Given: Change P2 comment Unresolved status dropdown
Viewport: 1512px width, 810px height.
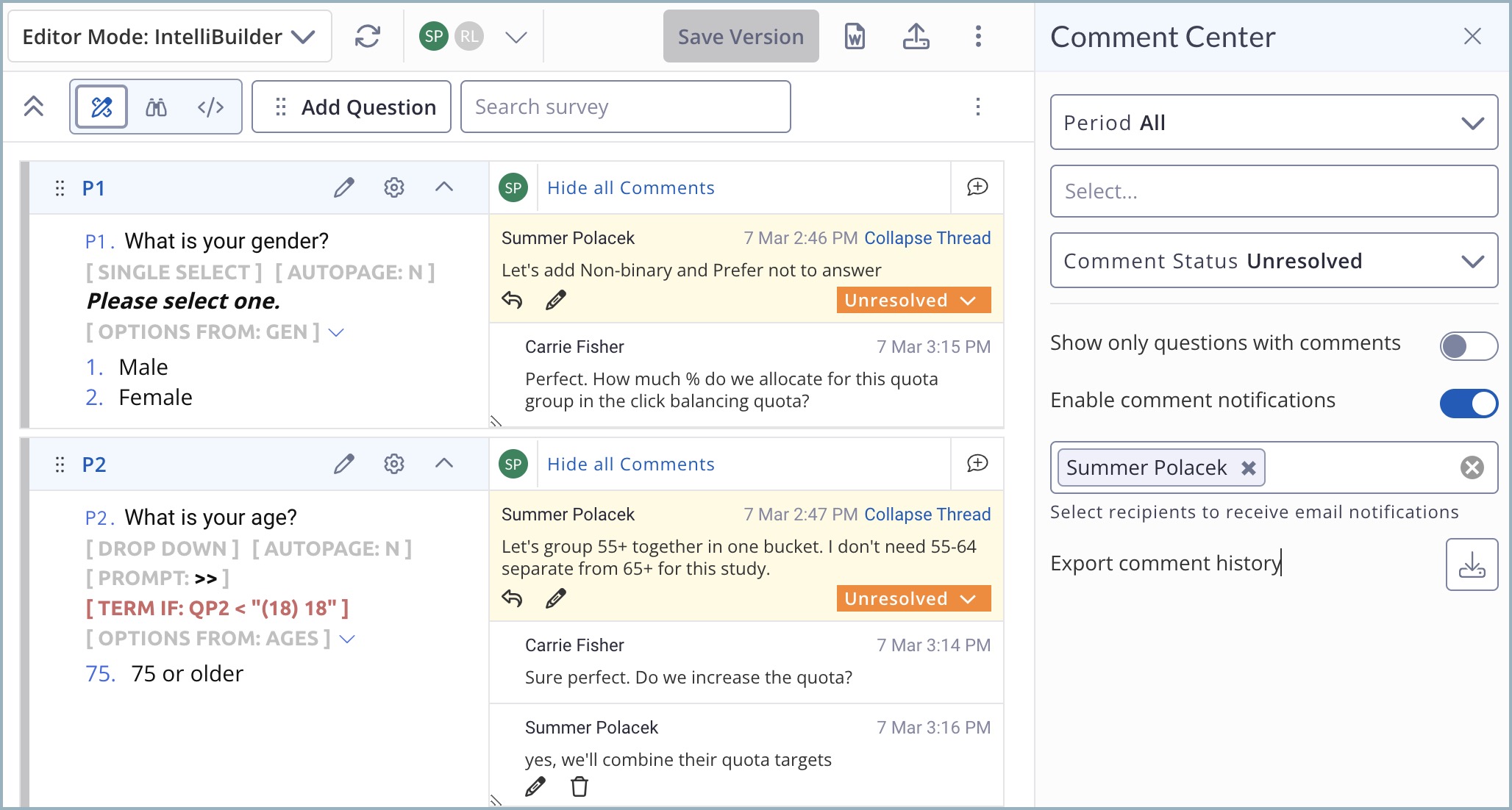Looking at the screenshot, I should (913, 598).
